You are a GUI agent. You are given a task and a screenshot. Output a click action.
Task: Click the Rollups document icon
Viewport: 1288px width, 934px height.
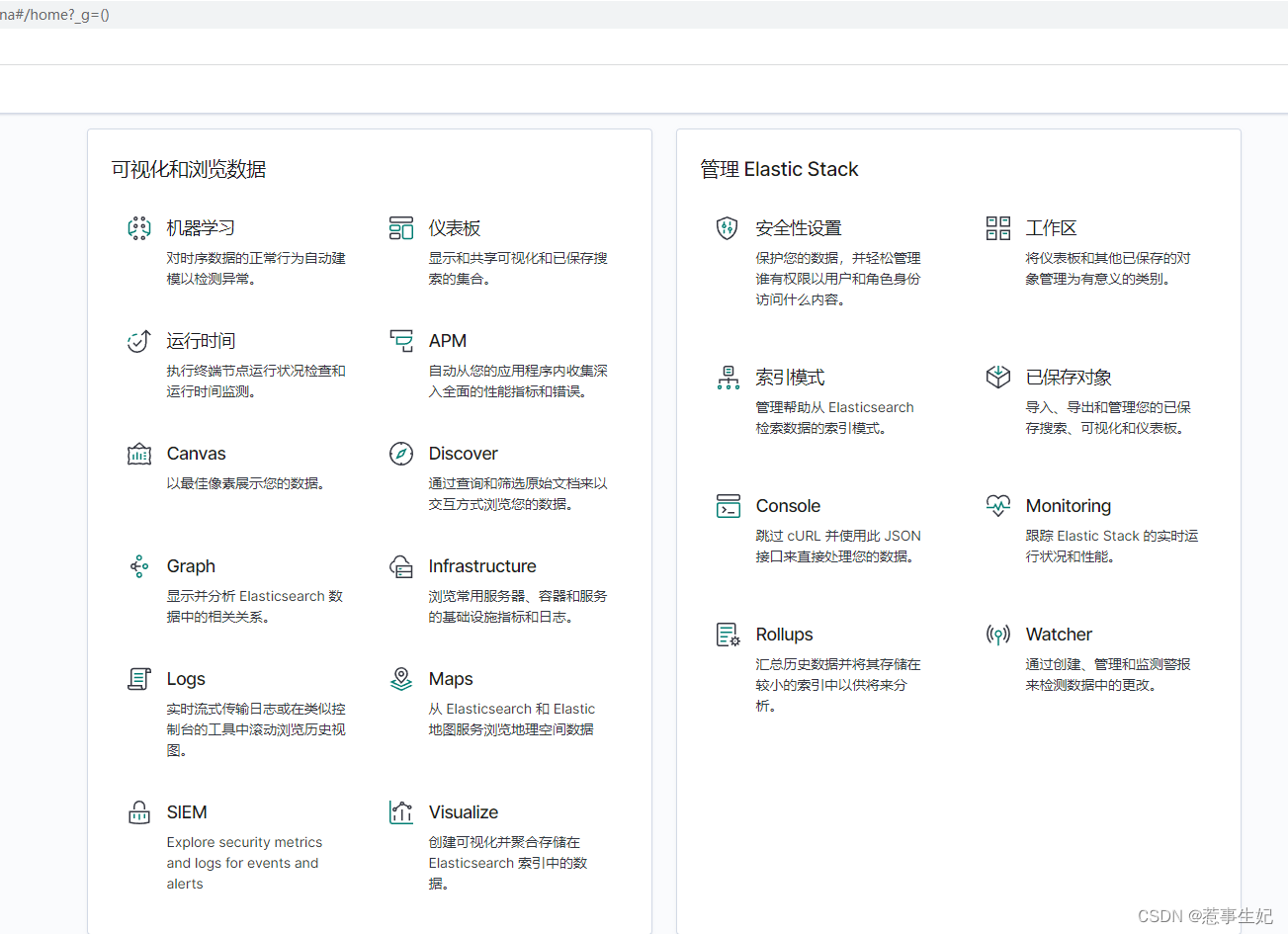point(729,635)
